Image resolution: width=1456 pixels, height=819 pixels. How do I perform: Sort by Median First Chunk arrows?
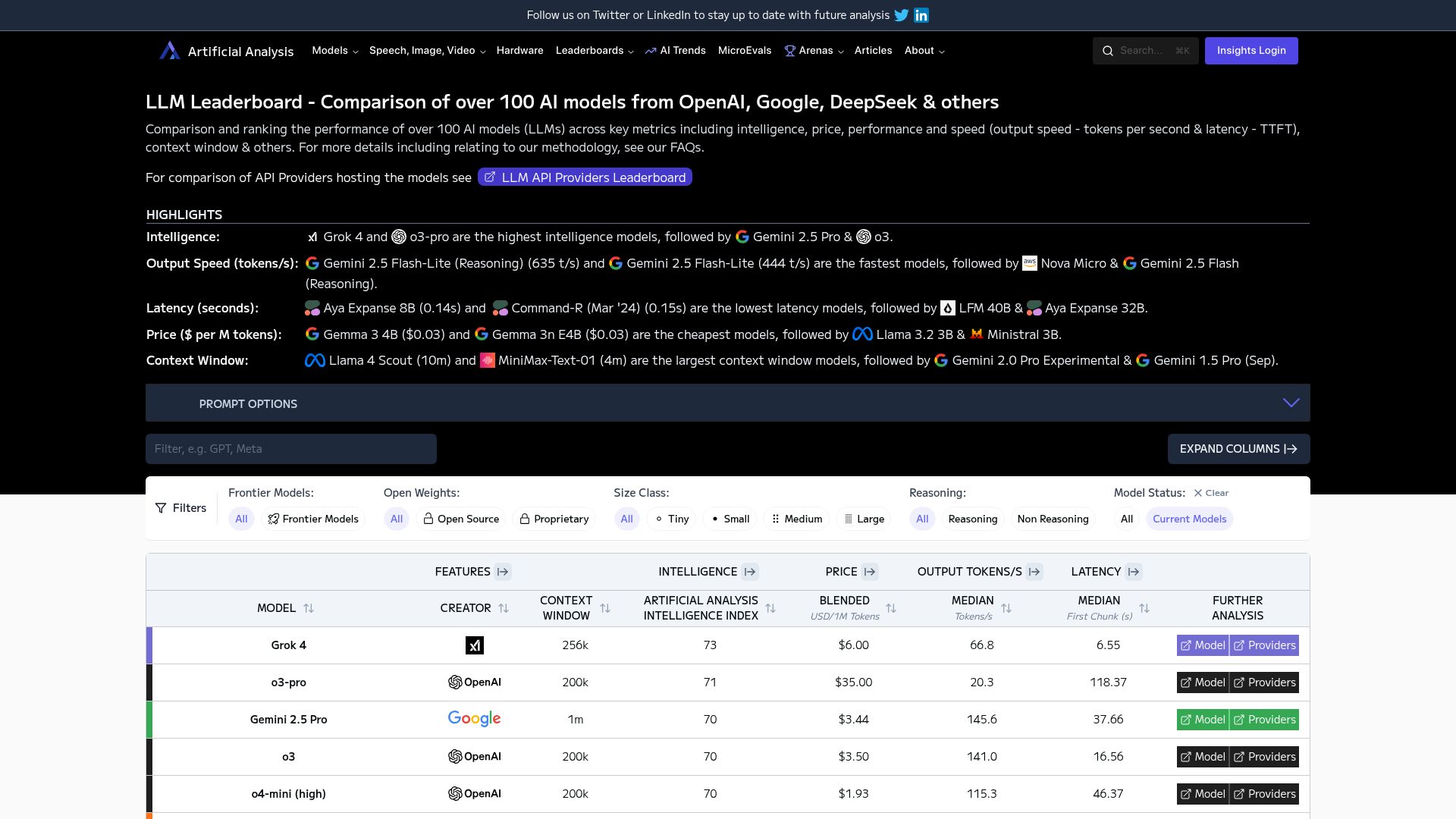coord(1144,608)
